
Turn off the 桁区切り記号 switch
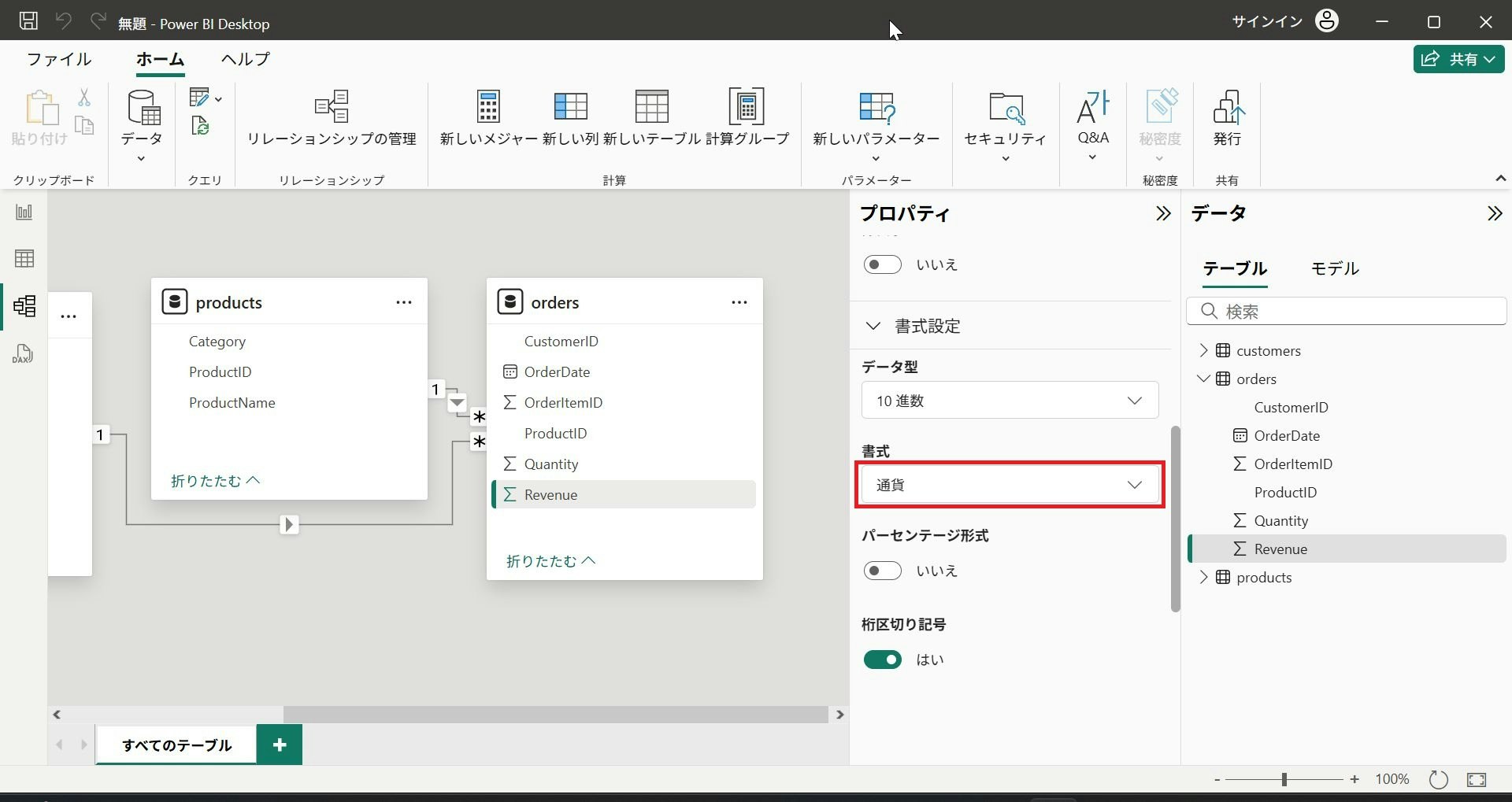click(x=882, y=660)
